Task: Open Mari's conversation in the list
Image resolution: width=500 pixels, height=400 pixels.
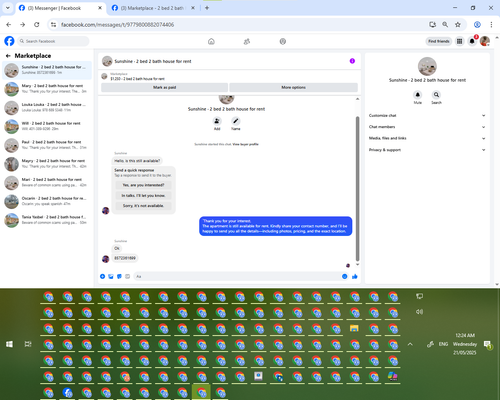Action: coord(47,182)
